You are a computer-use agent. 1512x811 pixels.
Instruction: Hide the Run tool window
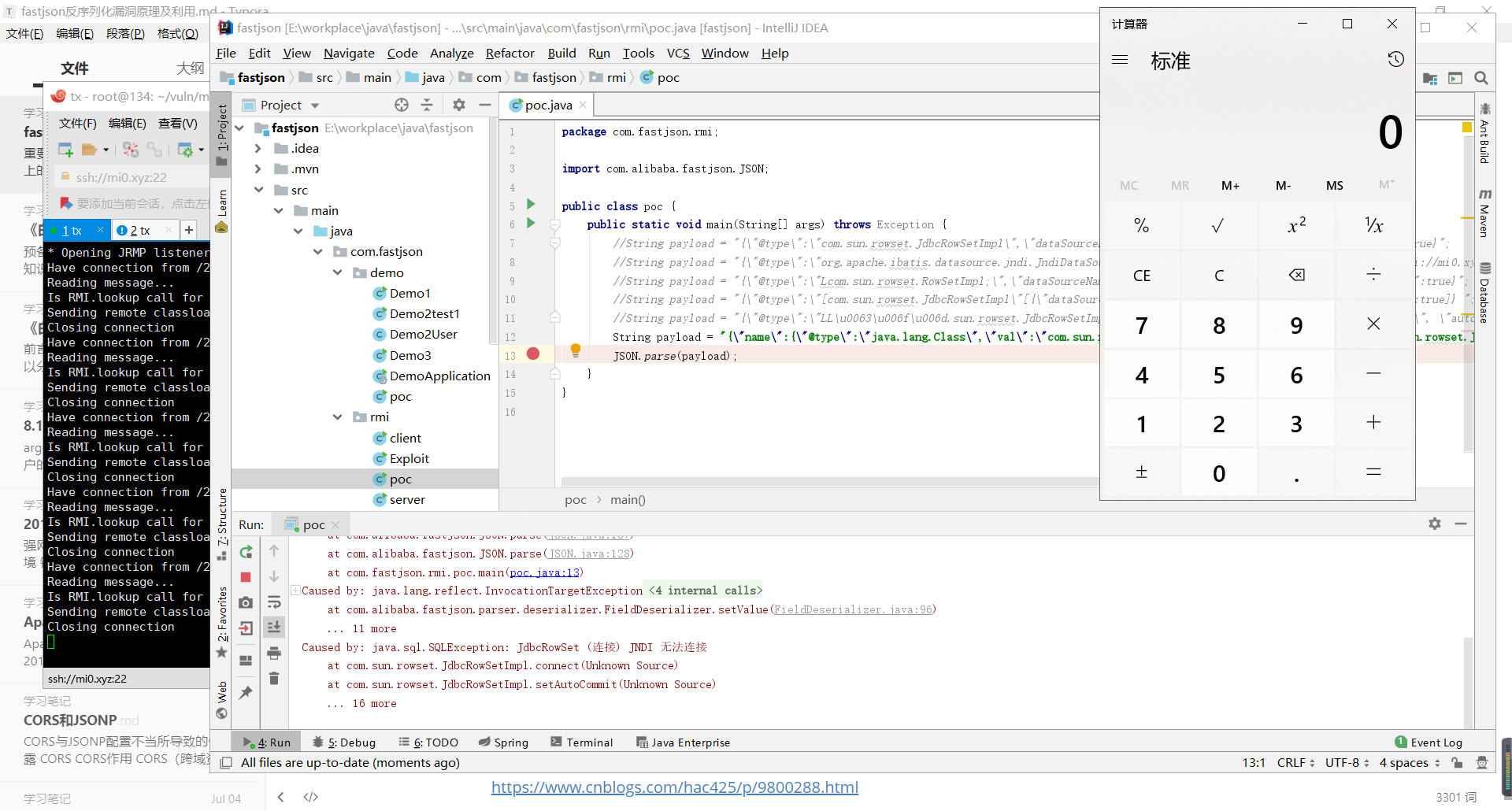[1461, 524]
